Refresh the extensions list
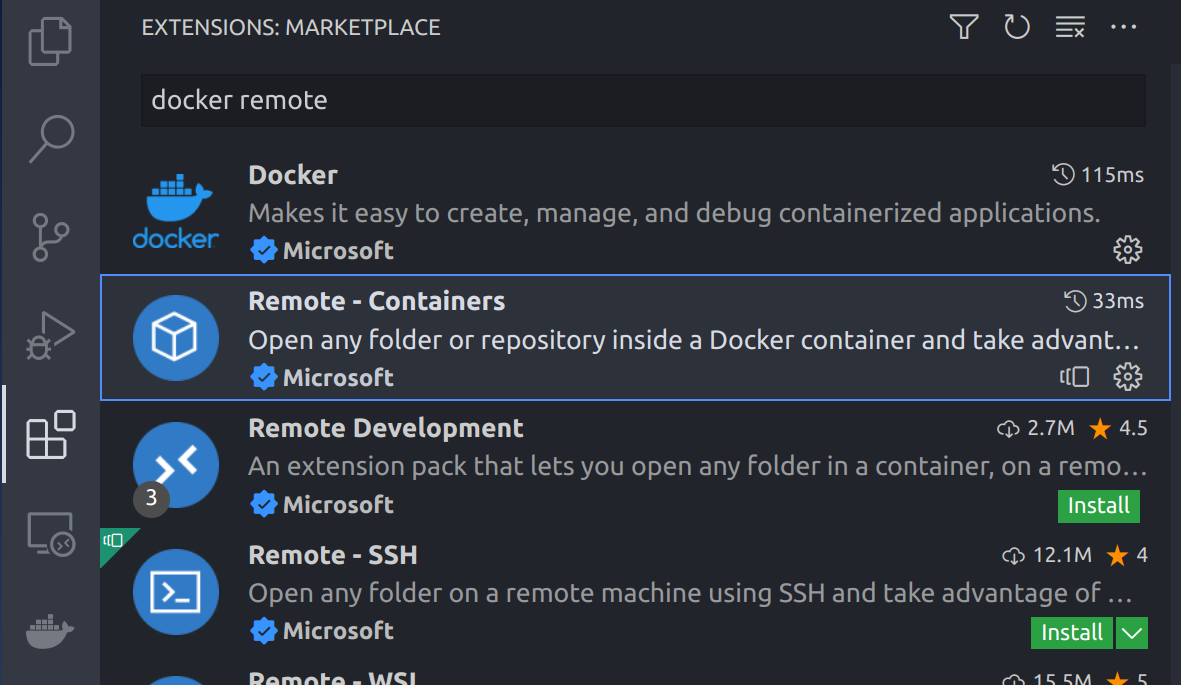 pyautogui.click(x=1017, y=27)
